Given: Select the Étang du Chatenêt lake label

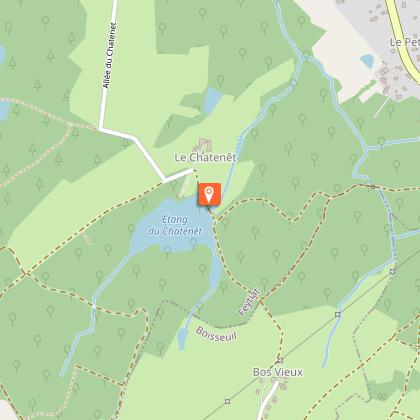Looking at the screenshot, I should click(x=175, y=225).
